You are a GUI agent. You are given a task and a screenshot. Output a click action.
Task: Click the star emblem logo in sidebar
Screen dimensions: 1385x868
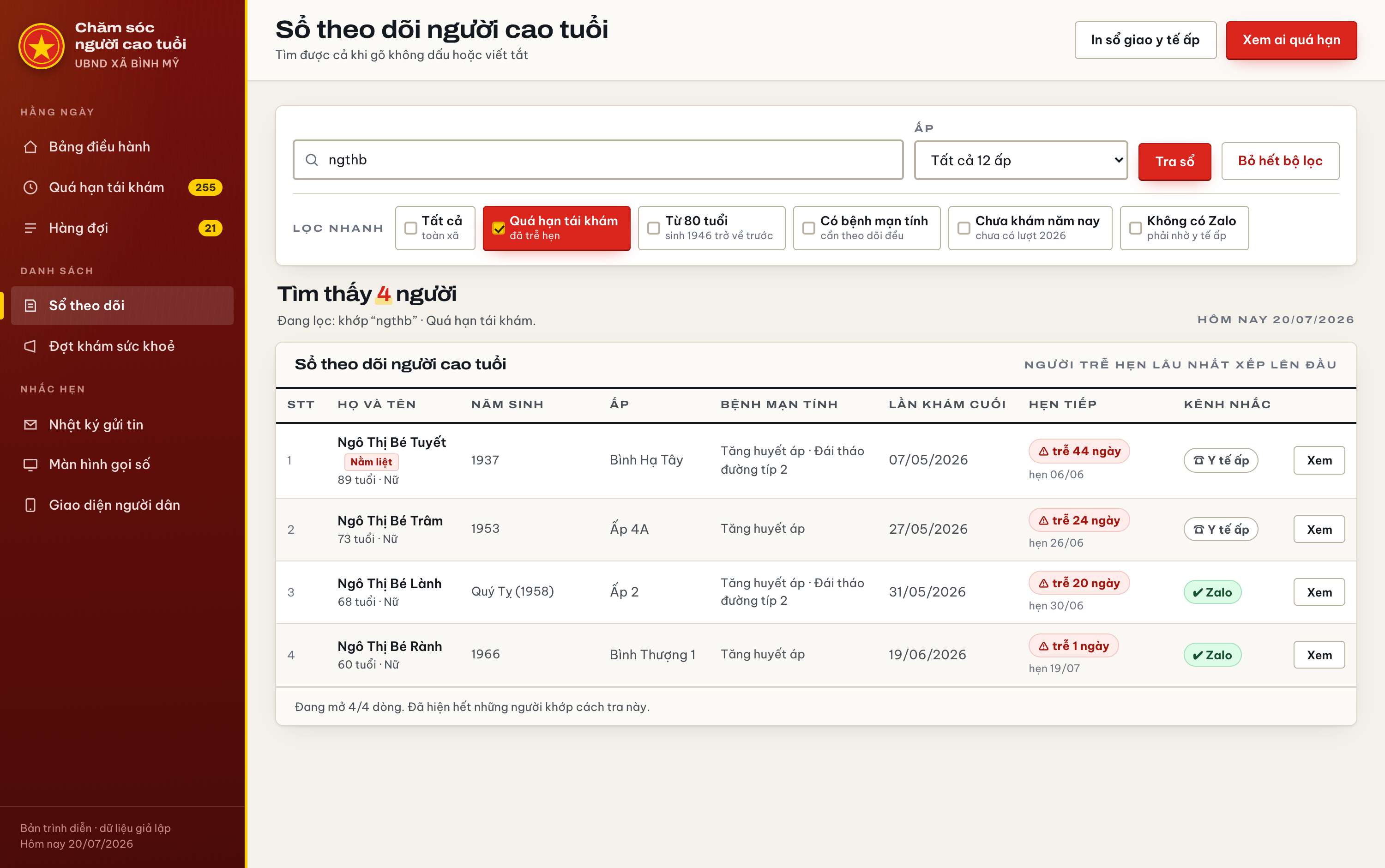tap(42, 47)
